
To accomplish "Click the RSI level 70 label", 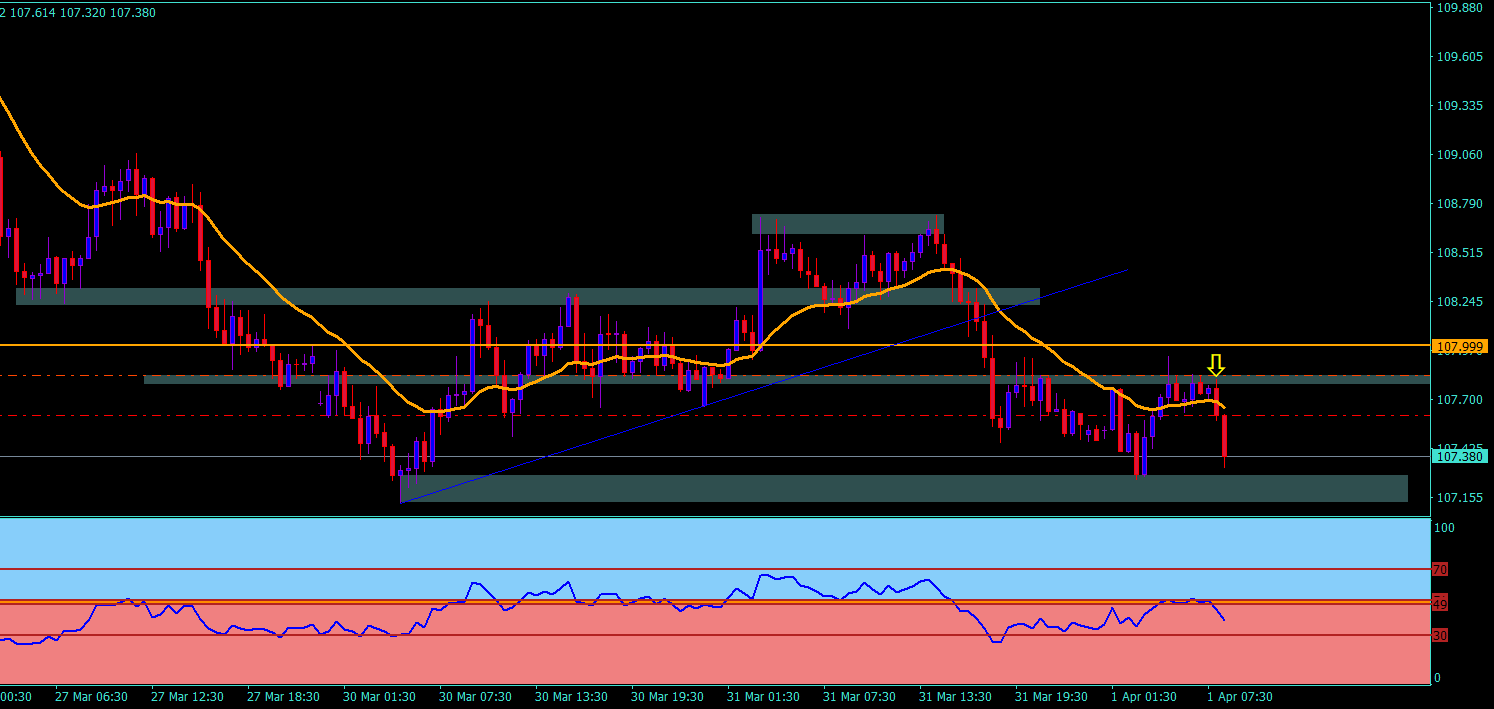I will pyautogui.click(x=1440, y=569).
